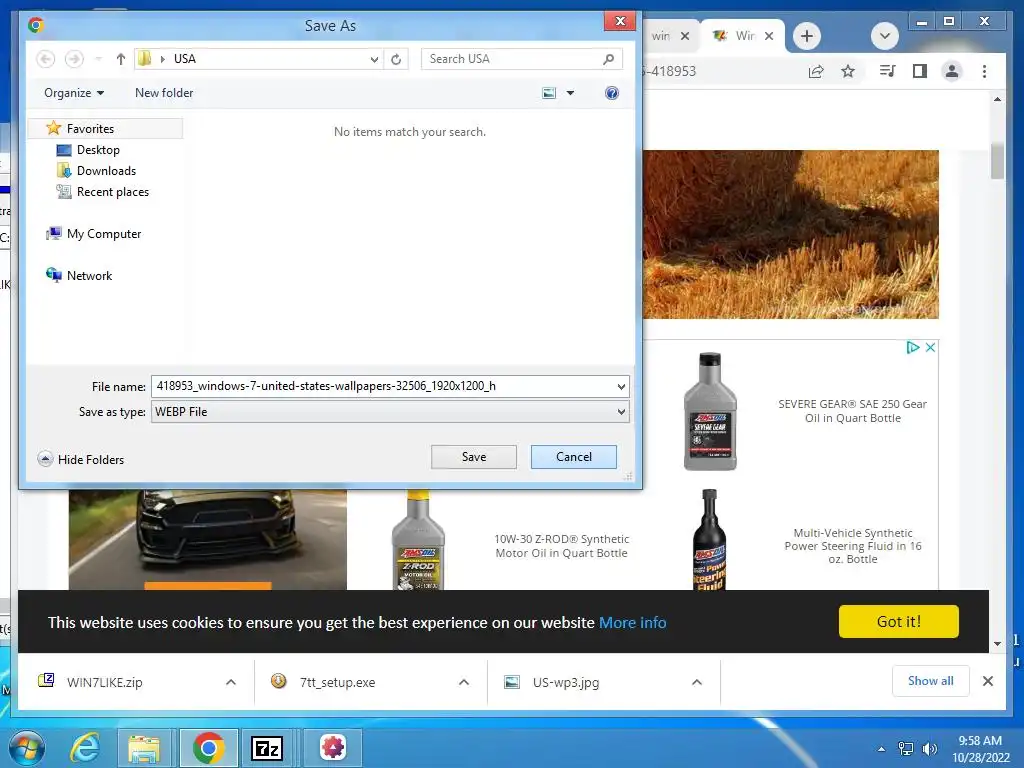1024x768 pixels.
Task: Create a New folder
Action: [164, 93]
